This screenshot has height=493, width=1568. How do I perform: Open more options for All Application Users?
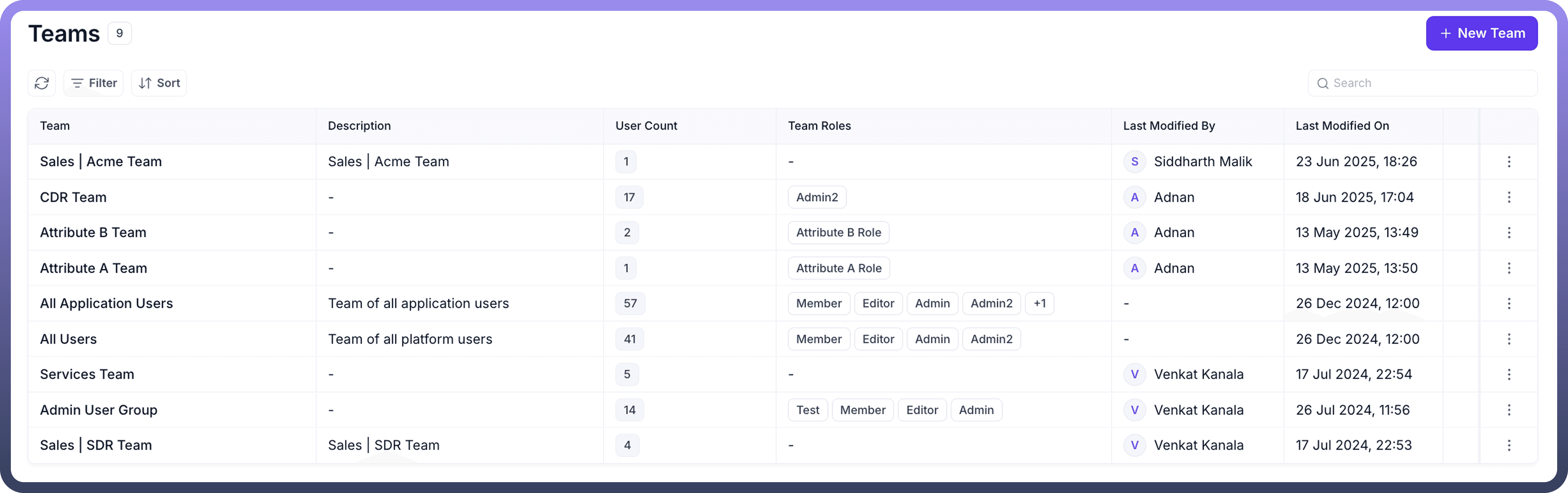click(x=1508, y=303)
